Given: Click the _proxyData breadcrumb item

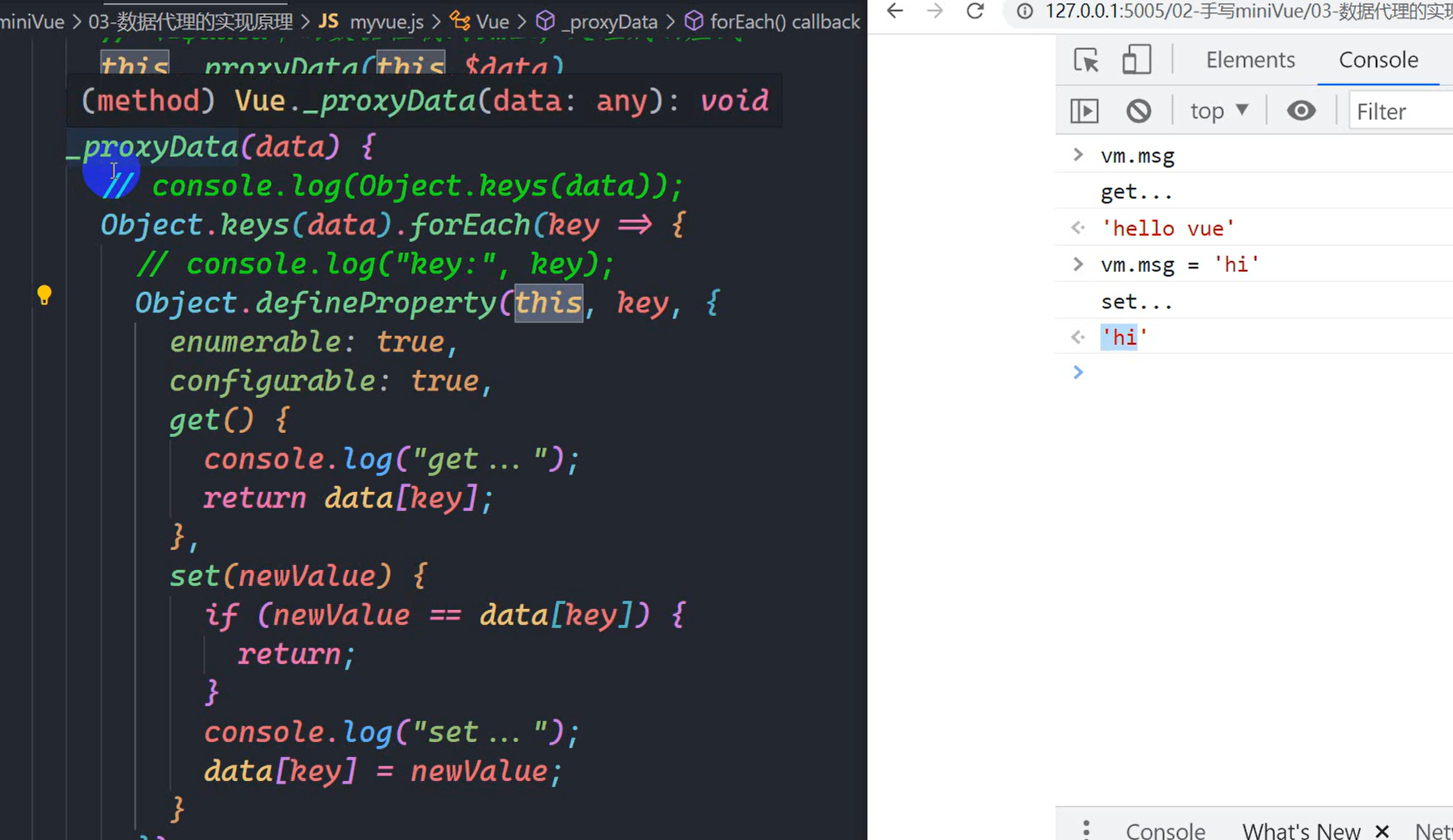Looking at the screenshot, I should (597, 22).
